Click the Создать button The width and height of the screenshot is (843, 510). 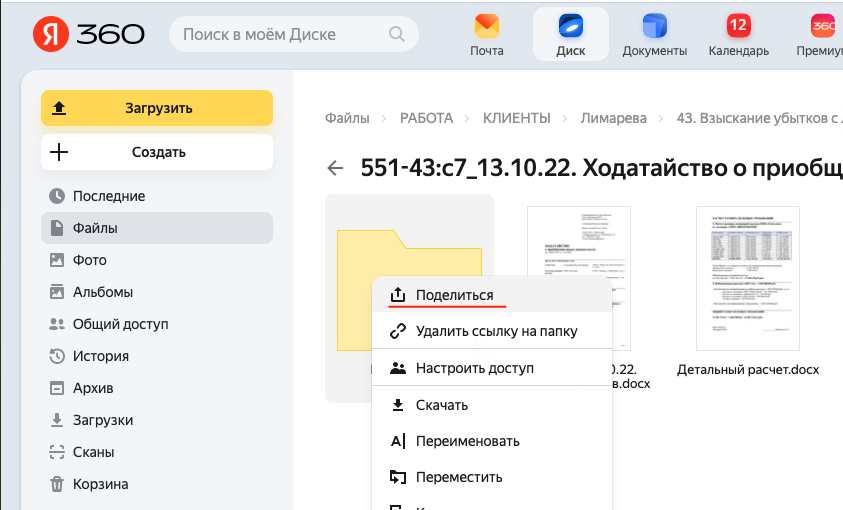(157, 152)
